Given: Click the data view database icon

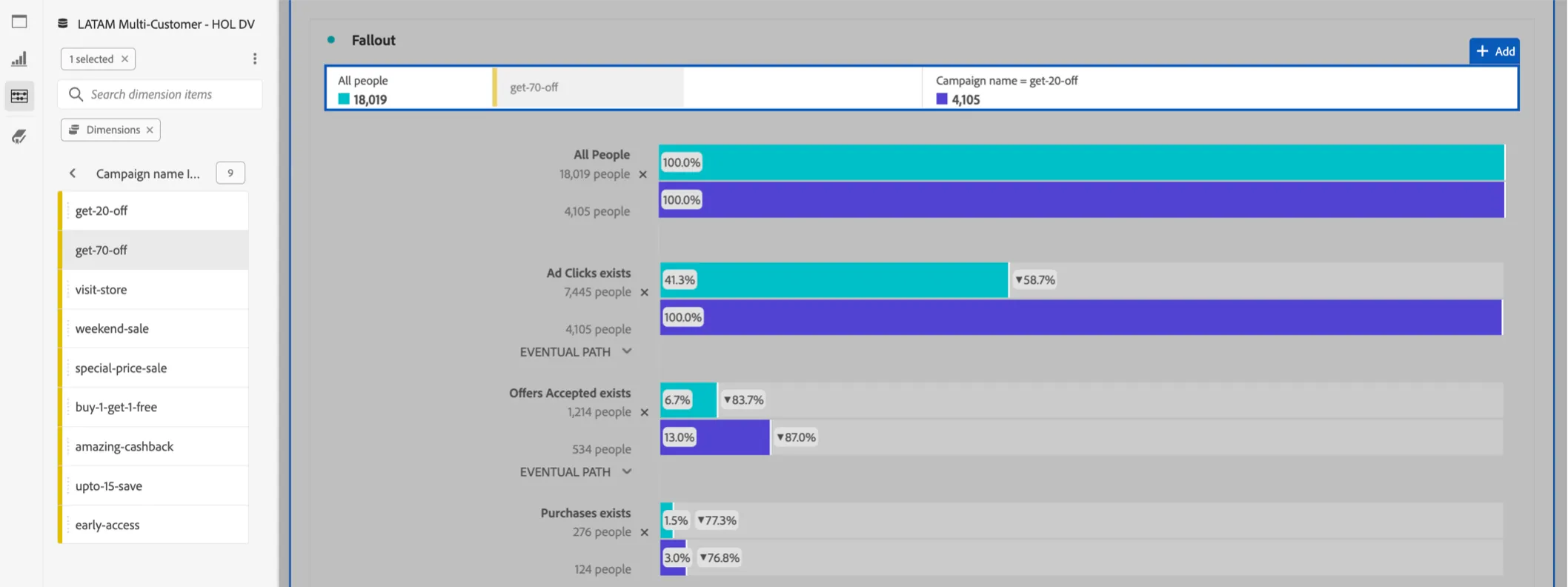Looking at the screenshot, I should click(63, 24).
